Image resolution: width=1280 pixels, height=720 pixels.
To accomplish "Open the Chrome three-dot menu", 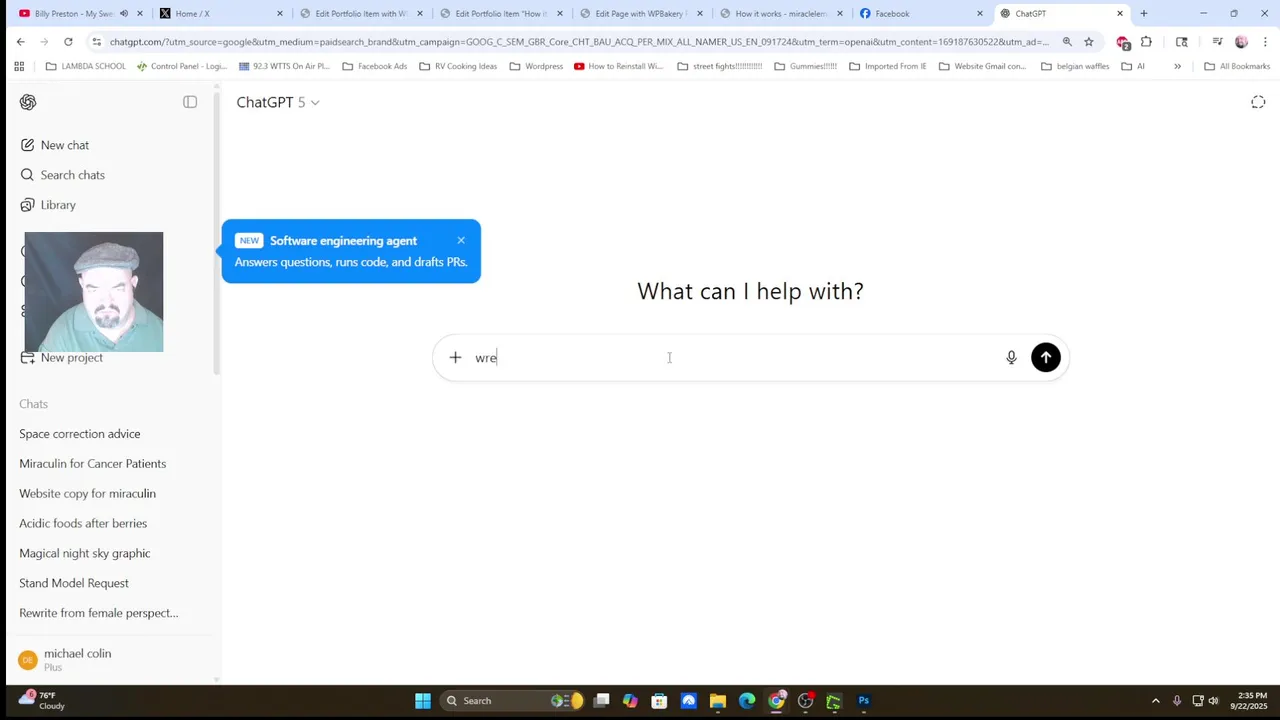I will [x=1265, y=42].
